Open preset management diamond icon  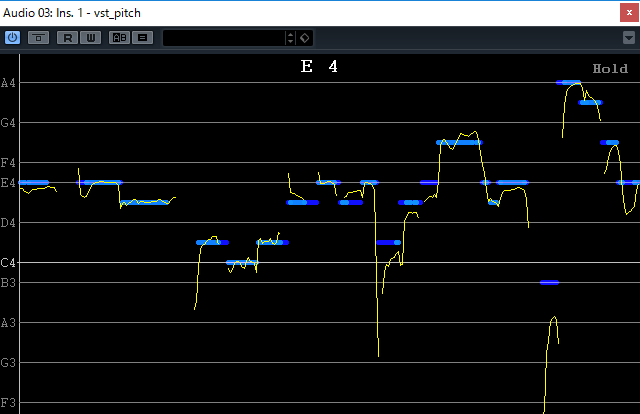coord(304,38)
